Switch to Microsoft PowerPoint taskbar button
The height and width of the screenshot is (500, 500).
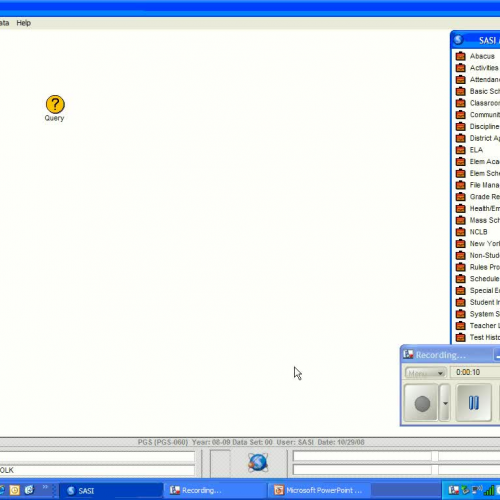pos(319,491)
